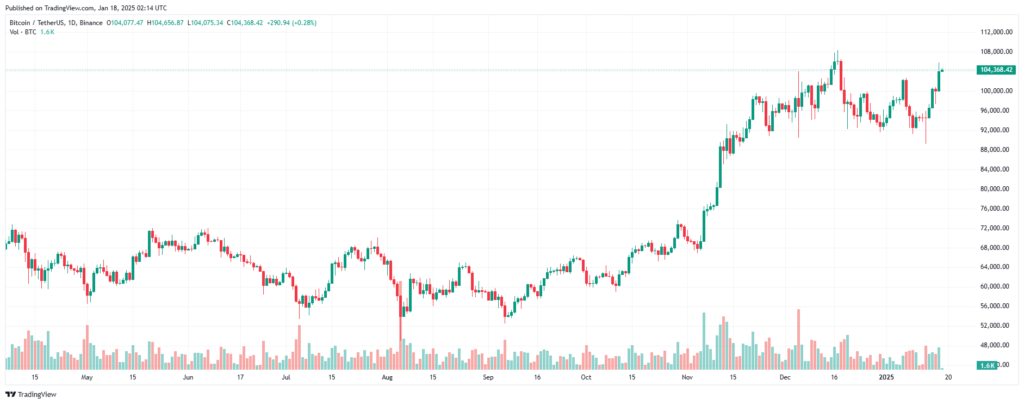1024x404 pixels.
Task: Click the Aug label on time axis
Action: [386, 378]
